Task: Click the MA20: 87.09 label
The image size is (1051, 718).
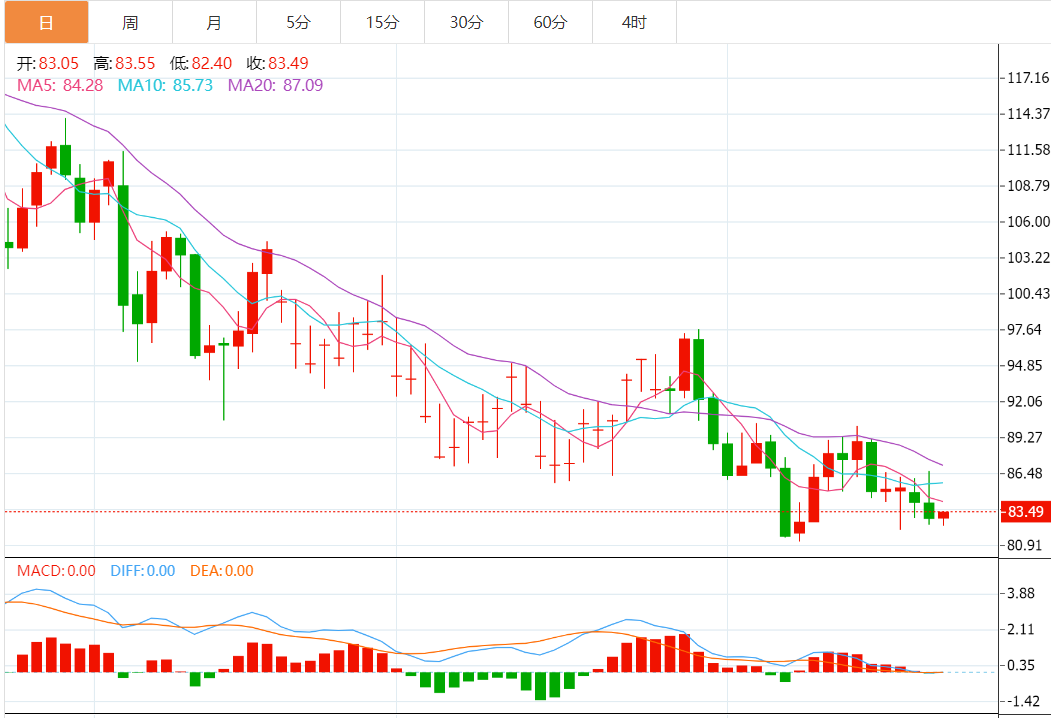Action: 275,85
